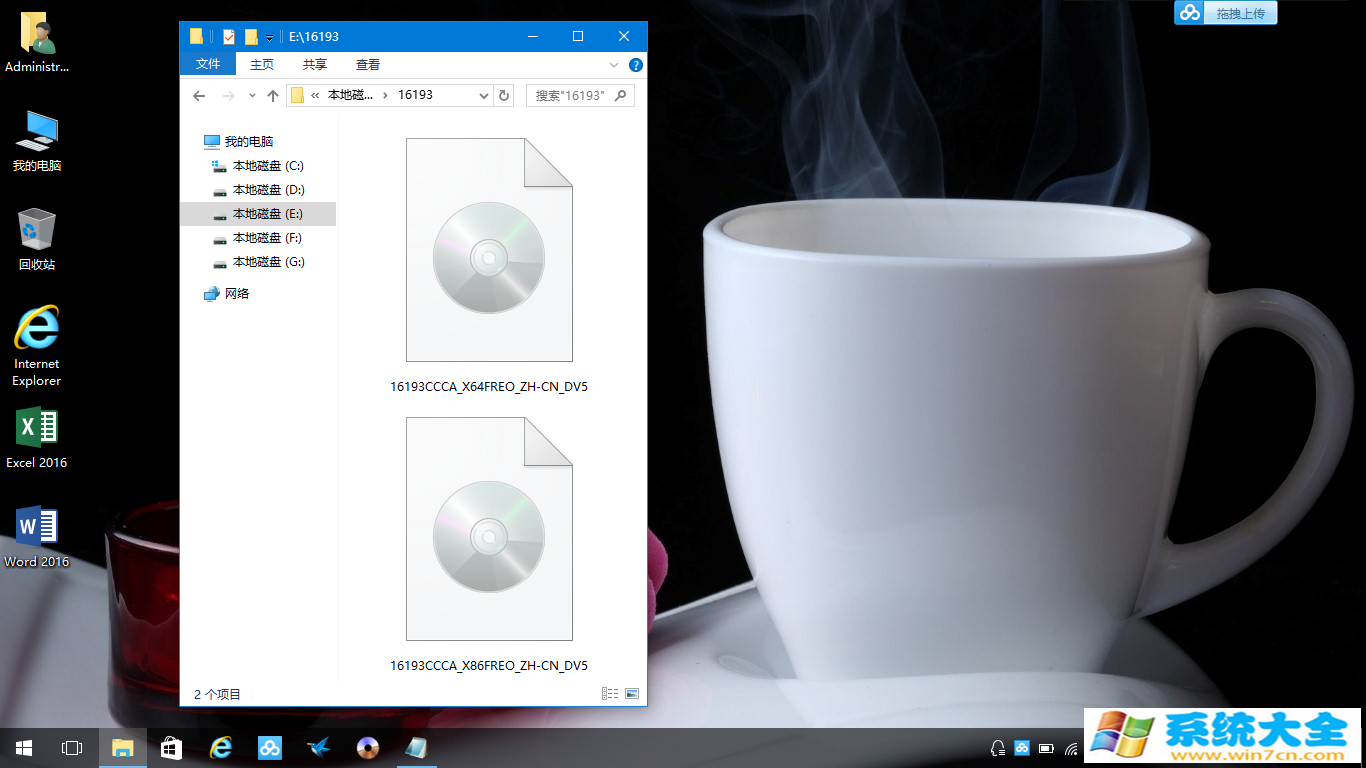Click the refresh button beside the address bar
The image size is (1366, 768).
[x=504, y=96]
